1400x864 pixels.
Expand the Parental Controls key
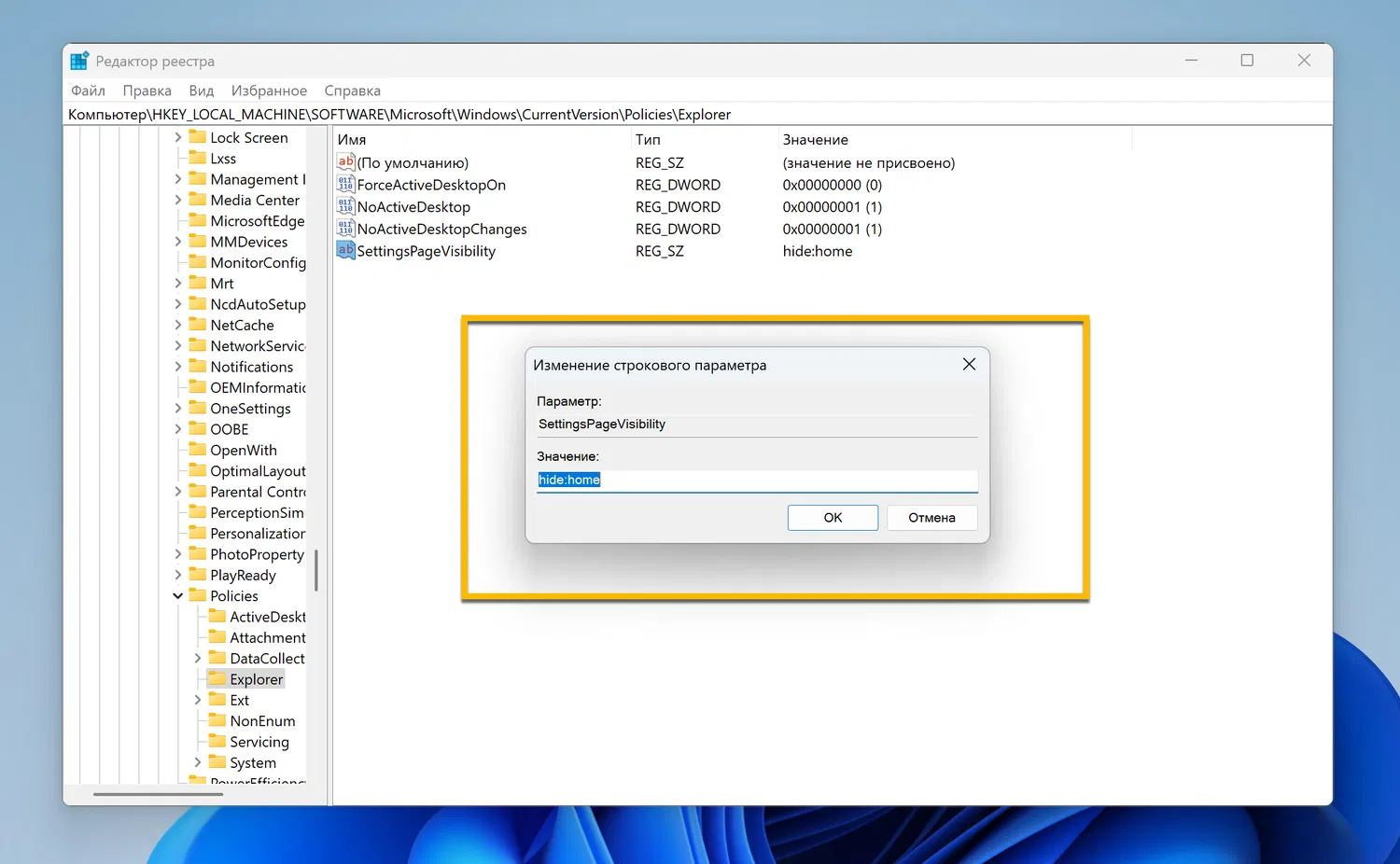pyautogui.click(x=177, y=492)
